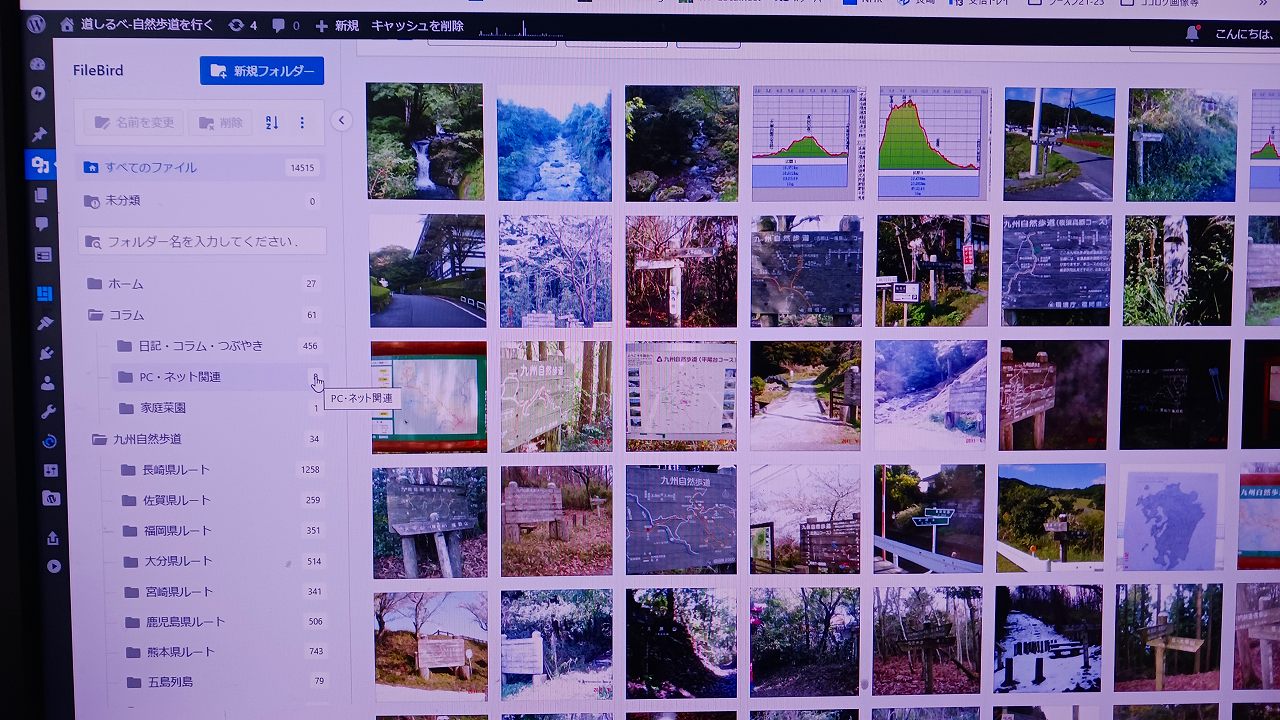The width and height of the screenshot is (1280, 720).
Task: Open the red-framed map board thumbnail
Action: 429,397
